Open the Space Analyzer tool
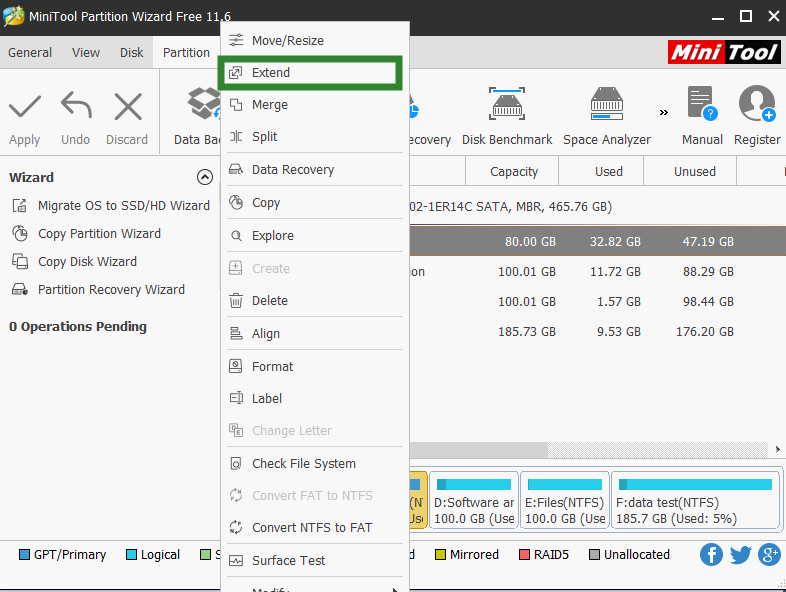 (x=607, y=116)
